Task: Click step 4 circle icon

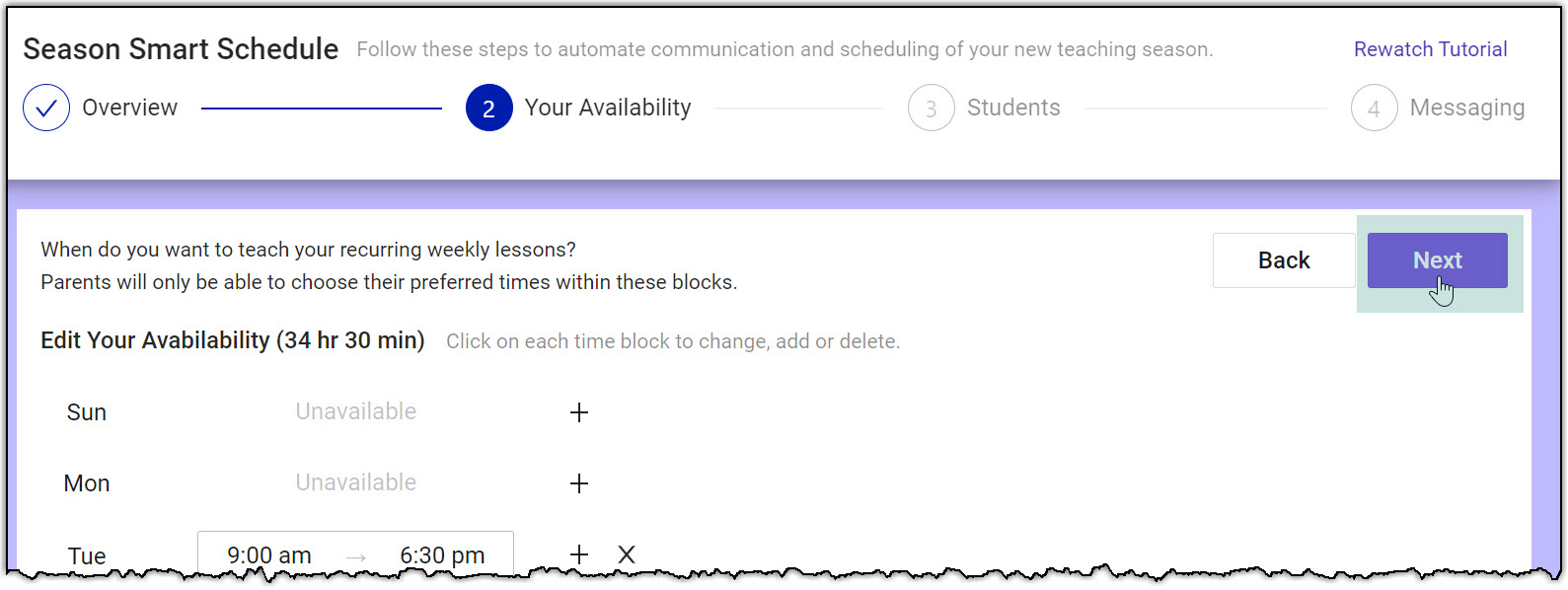Action: tap(1374, 108)
